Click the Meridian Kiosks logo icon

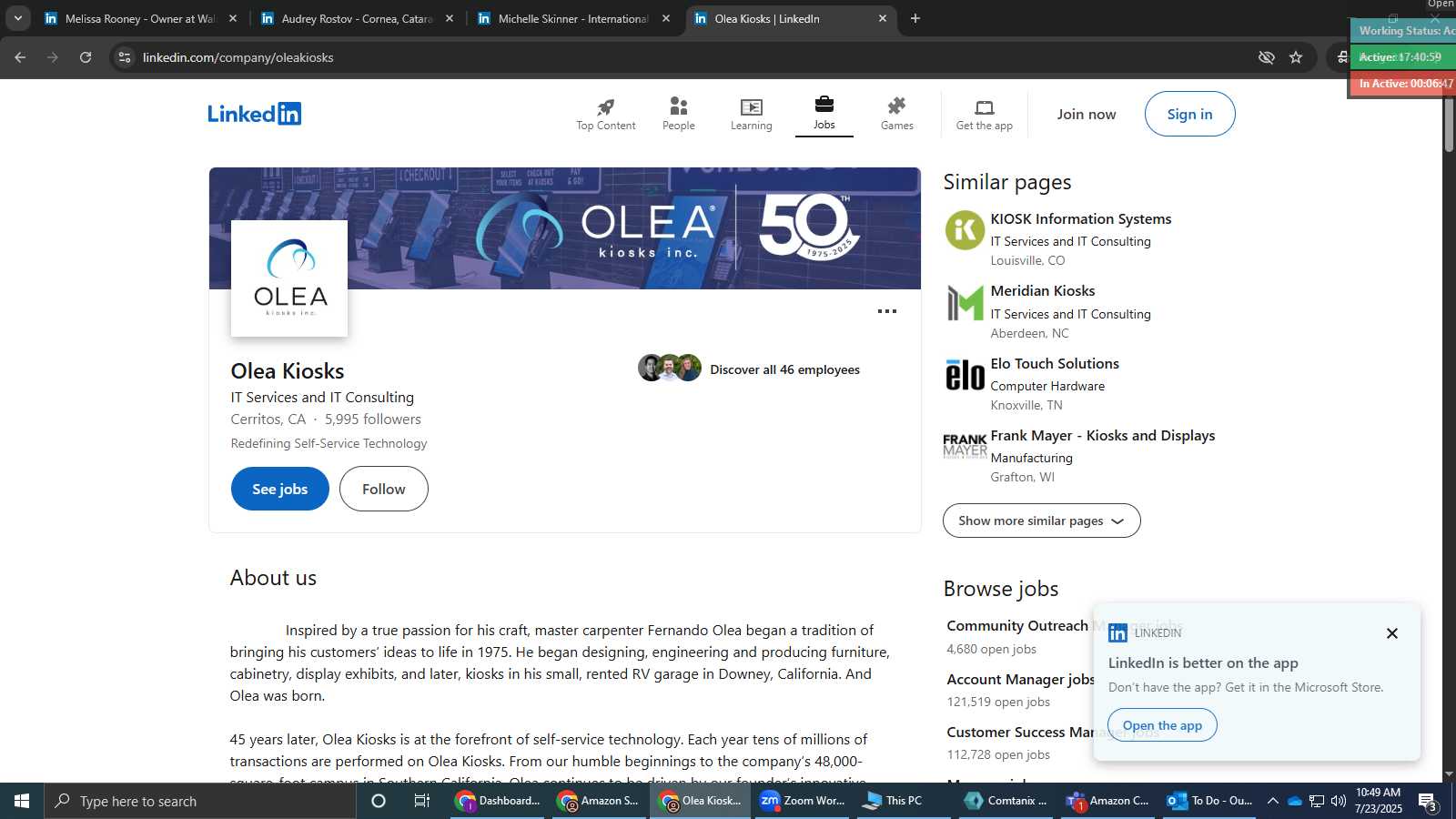[x=965, y=303]
